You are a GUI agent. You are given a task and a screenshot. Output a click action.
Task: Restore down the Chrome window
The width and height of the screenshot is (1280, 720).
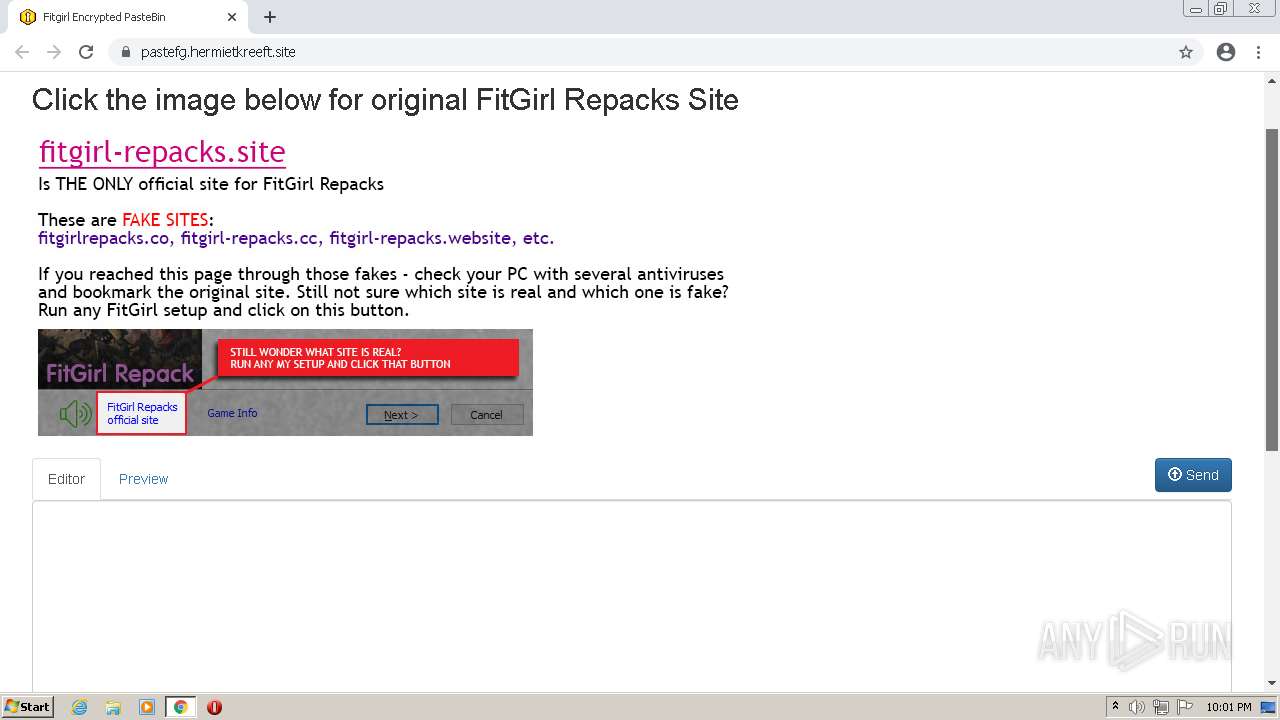click(x=1221, y=9)
